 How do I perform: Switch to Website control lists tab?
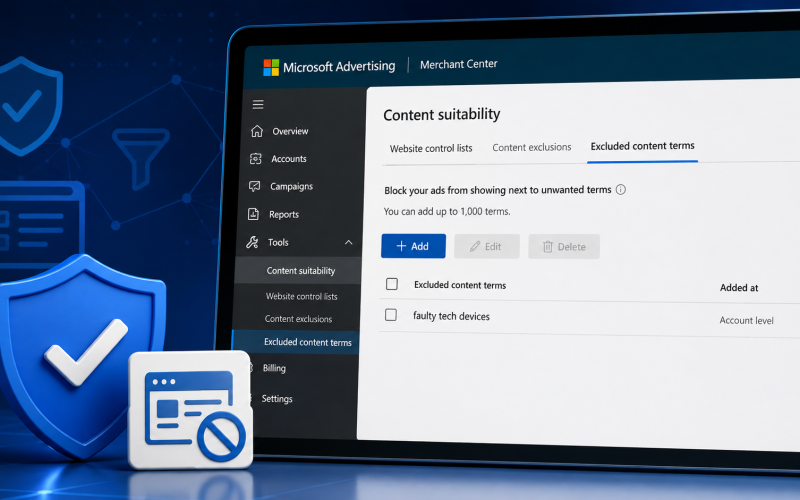(x=431, y=148)
